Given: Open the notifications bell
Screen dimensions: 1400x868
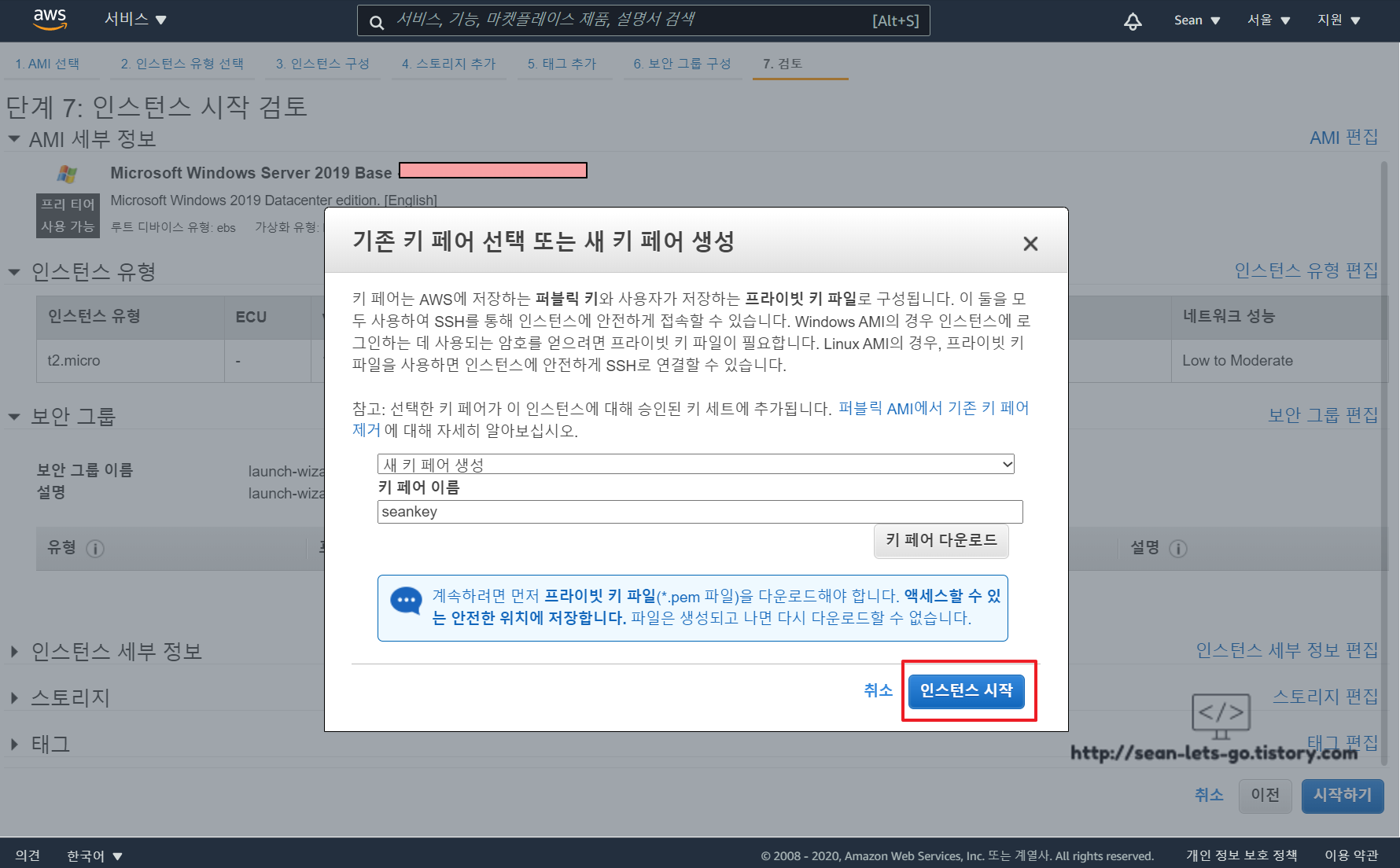Looking at the screenshot, I should click(1133, 21).
